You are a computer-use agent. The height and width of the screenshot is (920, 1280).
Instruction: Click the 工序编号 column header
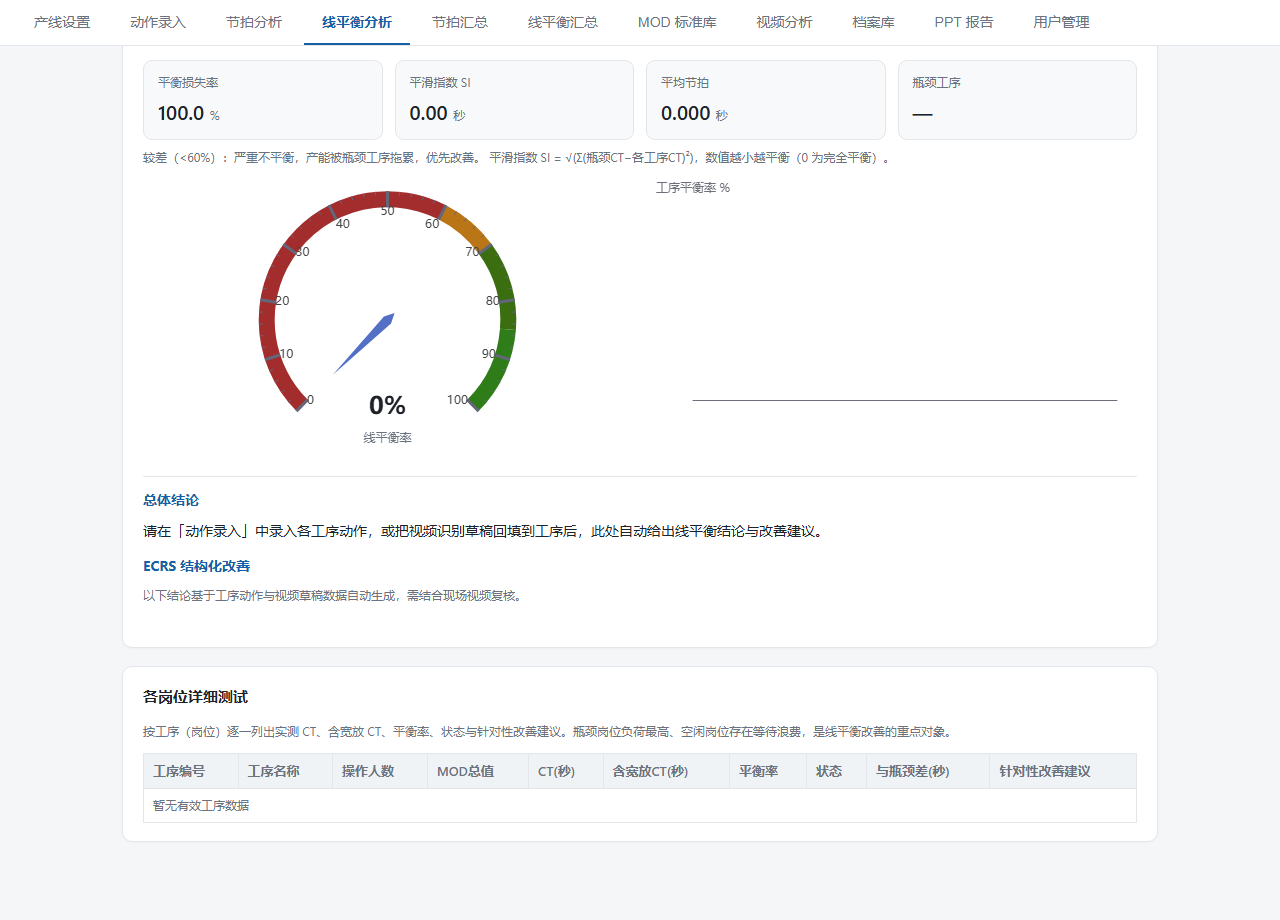[190, 771]
